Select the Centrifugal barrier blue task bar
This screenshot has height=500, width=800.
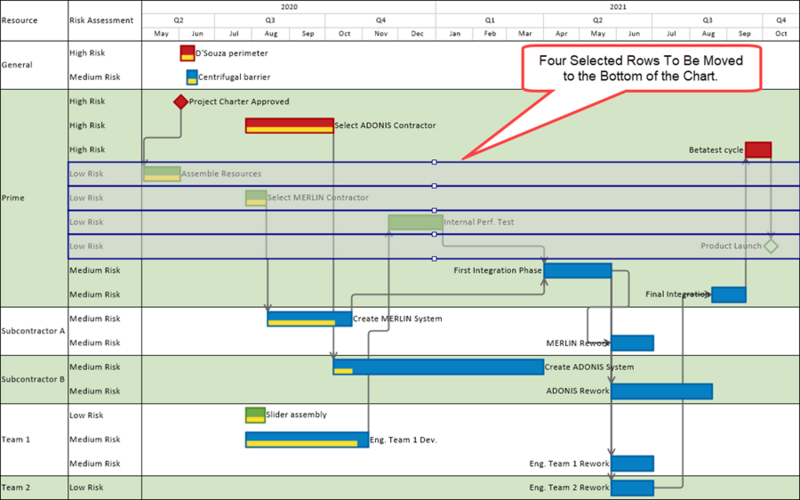pyautogui.click(x=192, y=77)
